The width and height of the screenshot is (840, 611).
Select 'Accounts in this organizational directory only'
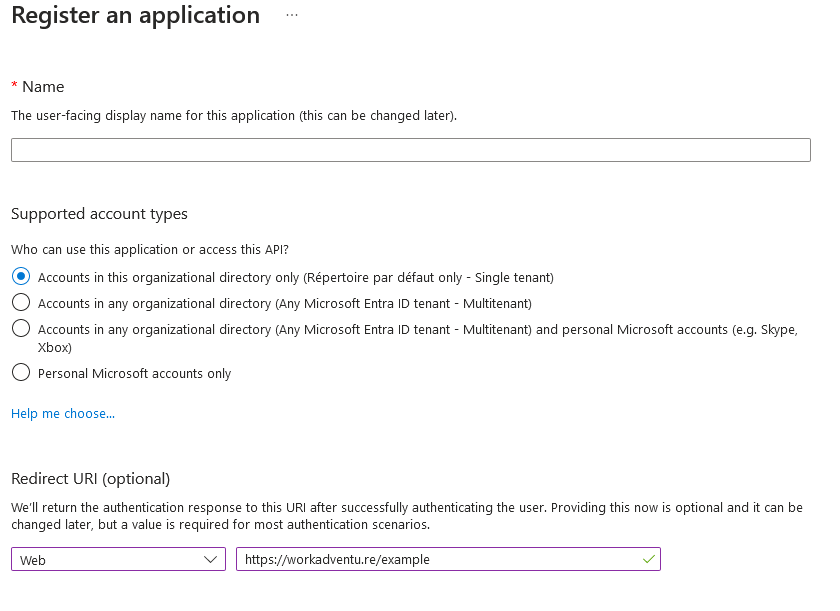pyautogui.click(x=20, y=274)
